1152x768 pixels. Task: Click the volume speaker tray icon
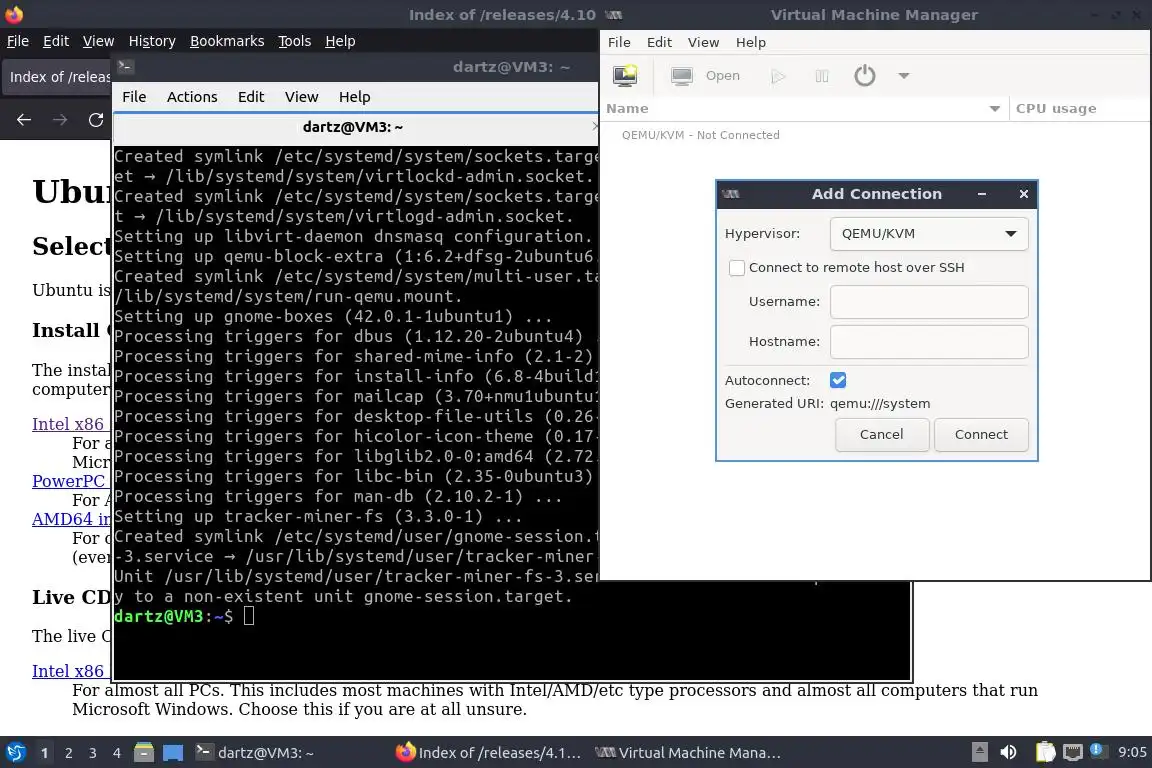1008,752
